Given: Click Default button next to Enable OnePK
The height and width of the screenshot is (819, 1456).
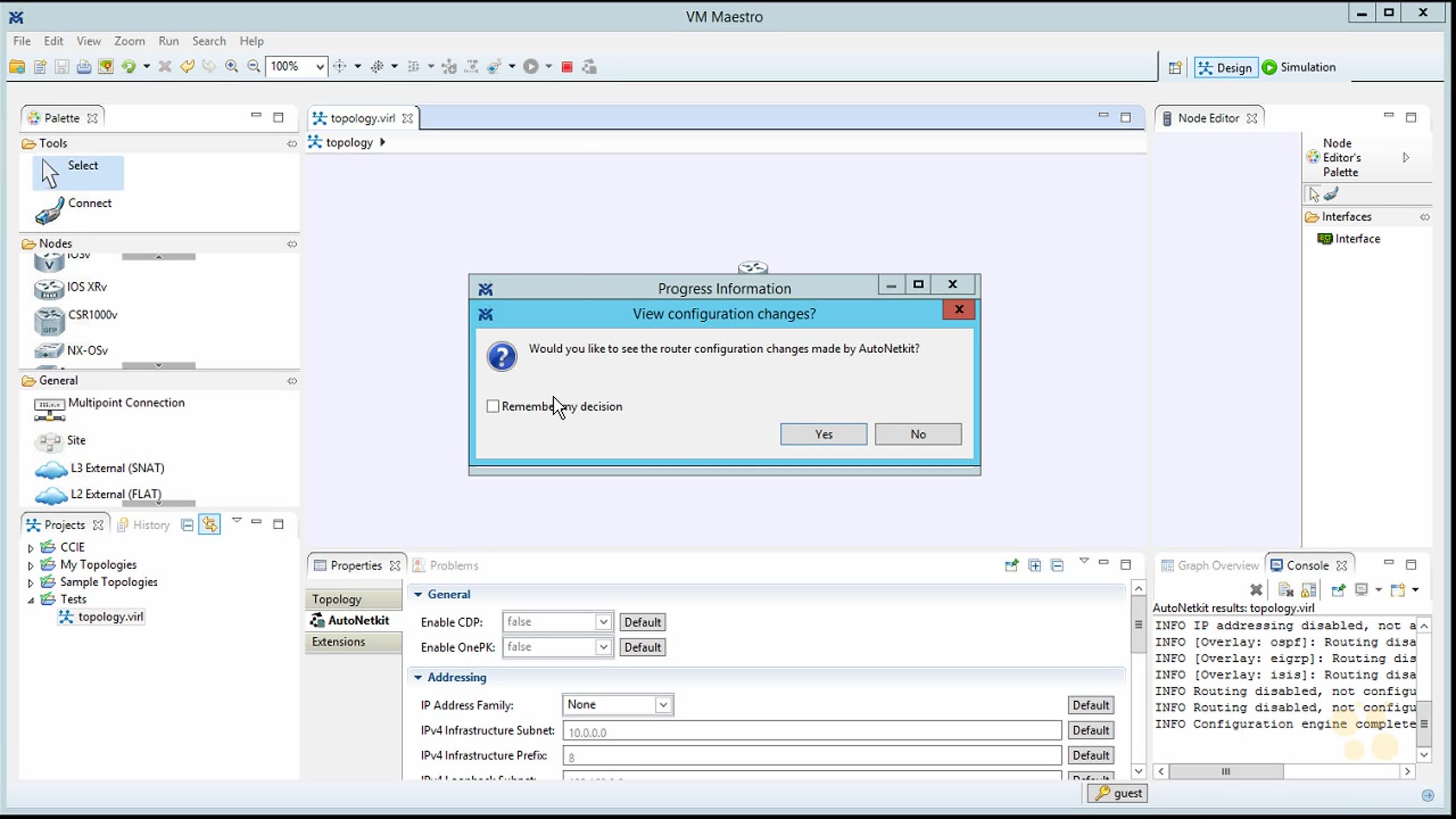Looking at the screenshot, I should 642,647.
